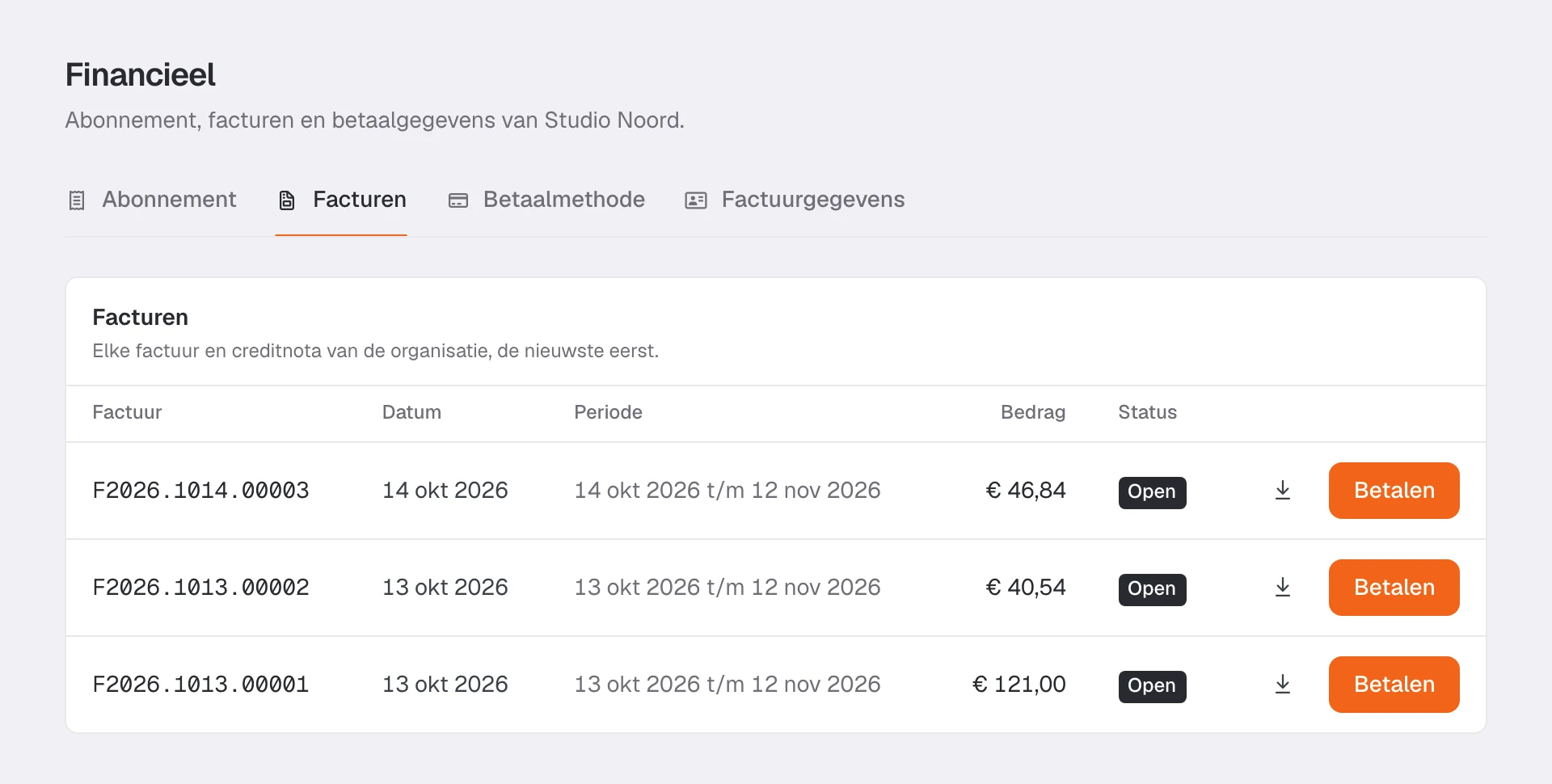Download invoice F2026.1013.00002

1282,588
